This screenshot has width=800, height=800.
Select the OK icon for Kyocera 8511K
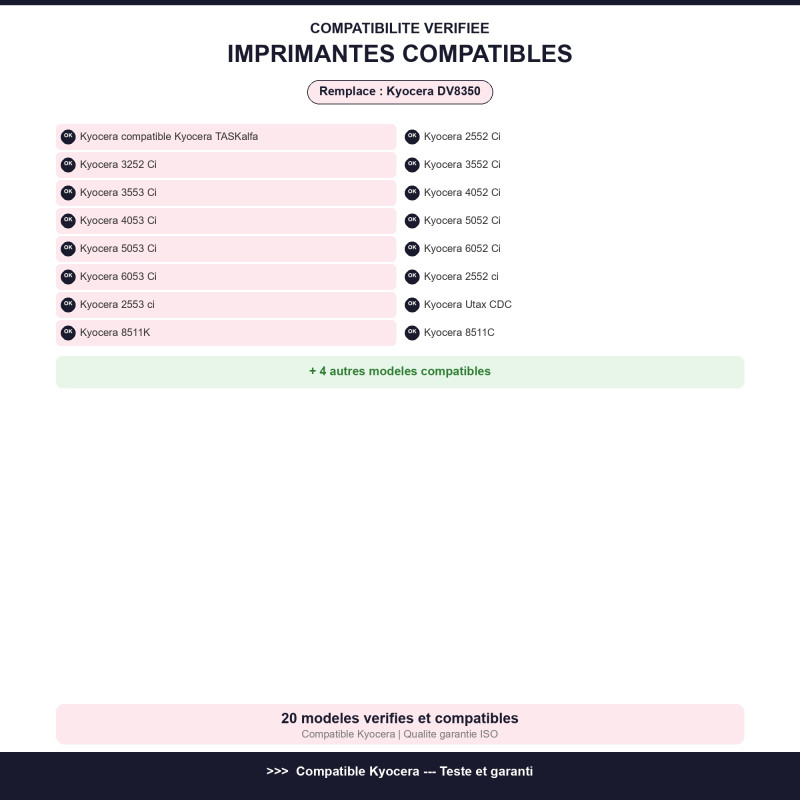68,333
